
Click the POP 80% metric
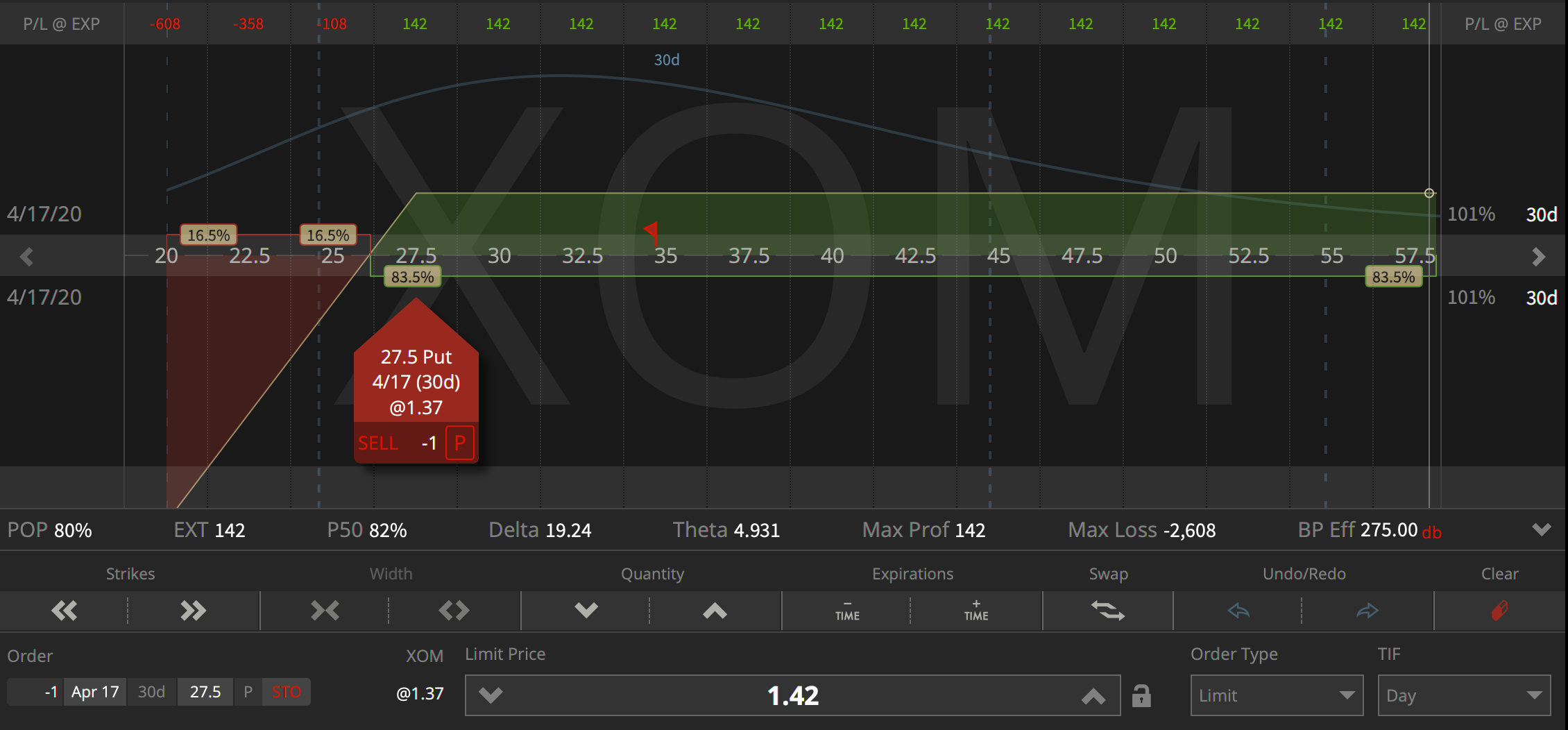[49, 530]
